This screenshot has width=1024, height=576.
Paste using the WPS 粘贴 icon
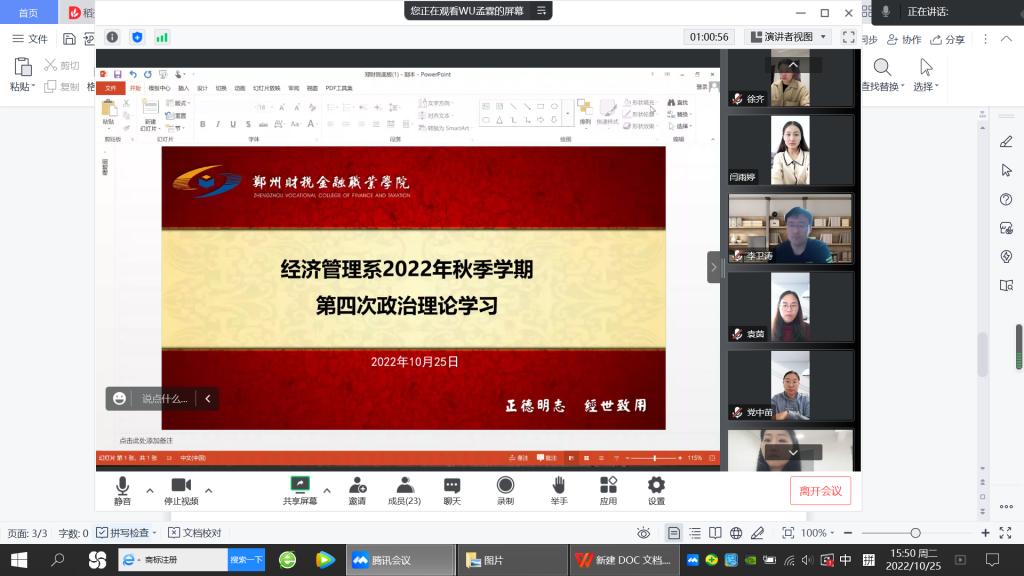pos(23,67)
